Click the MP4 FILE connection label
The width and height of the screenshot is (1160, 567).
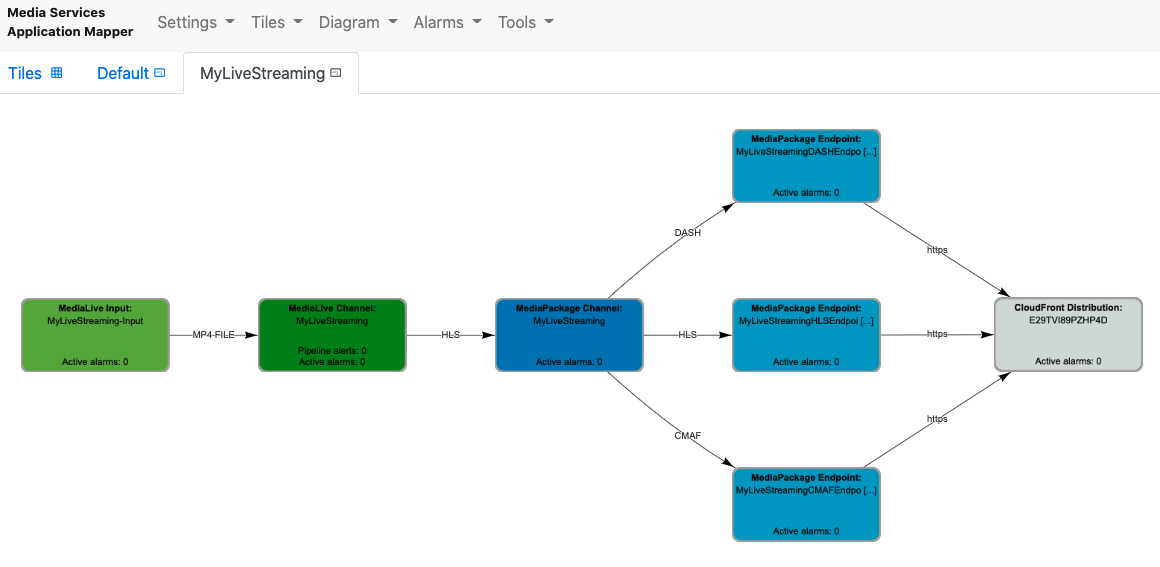pyautogui.click(x=214, y=335)
